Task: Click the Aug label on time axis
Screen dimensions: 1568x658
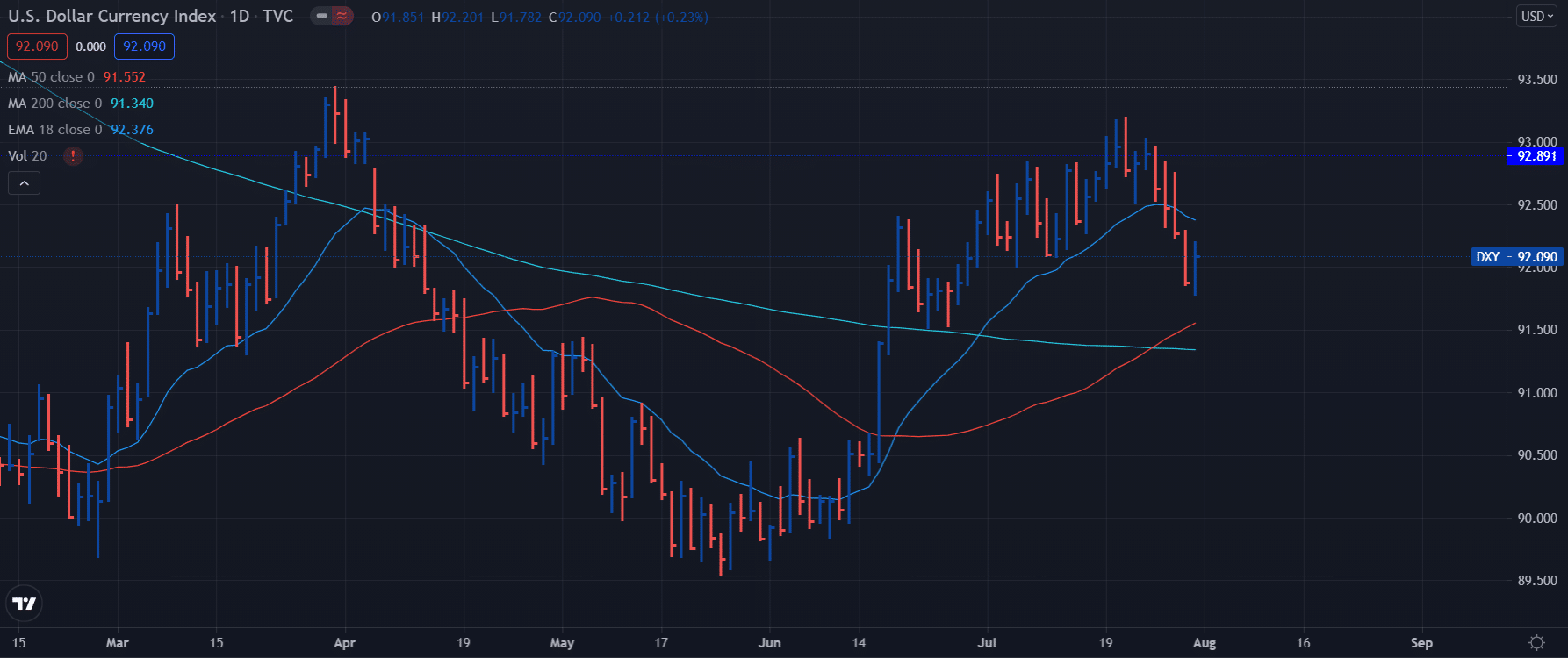Action: pyautogui.click(x=1205, y=643)
